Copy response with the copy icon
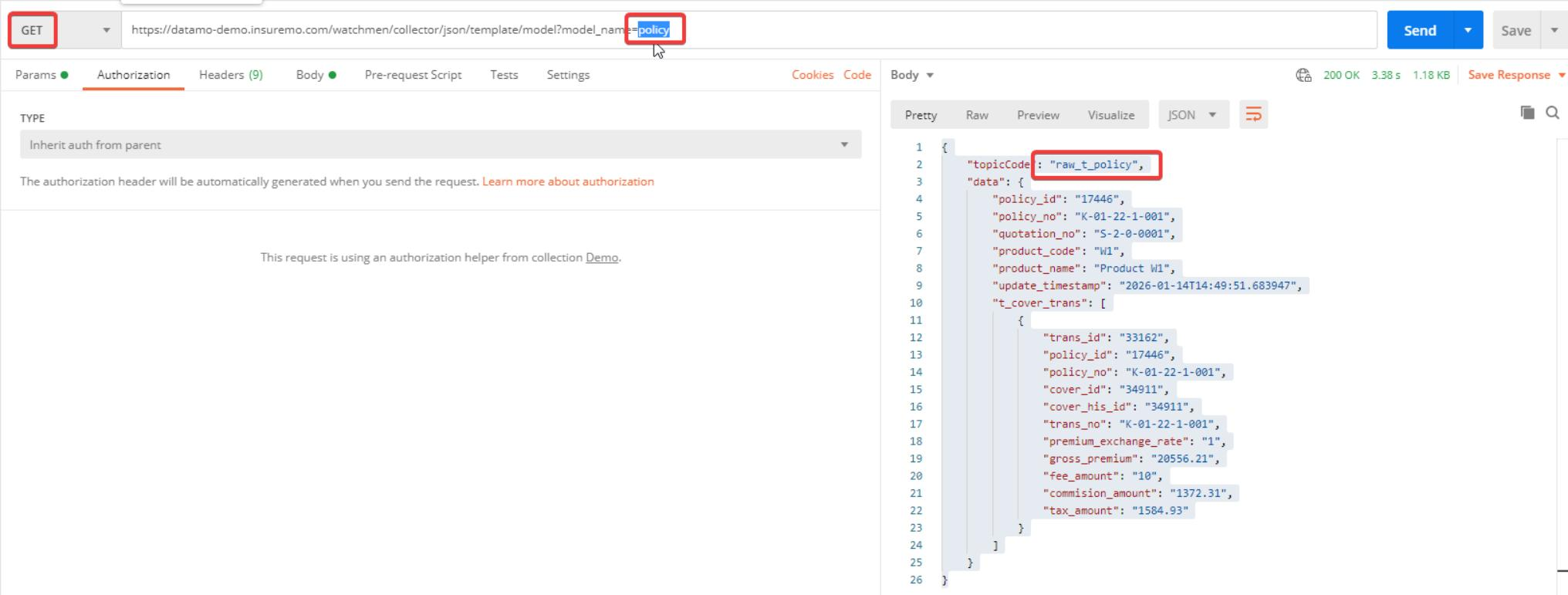This screenshot has width=1568, height=595. [1527, 113]
